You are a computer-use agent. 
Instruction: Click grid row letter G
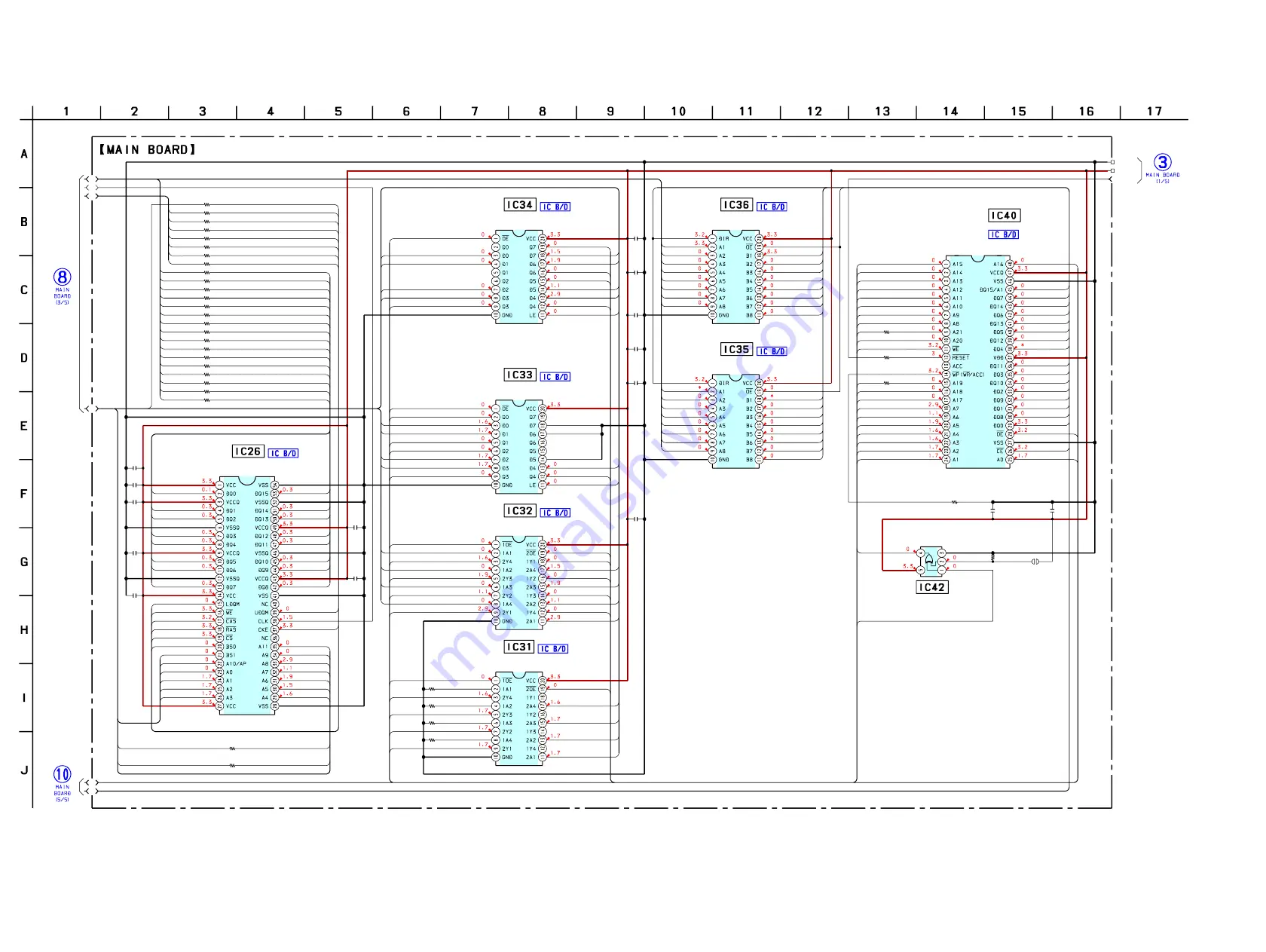24,562
